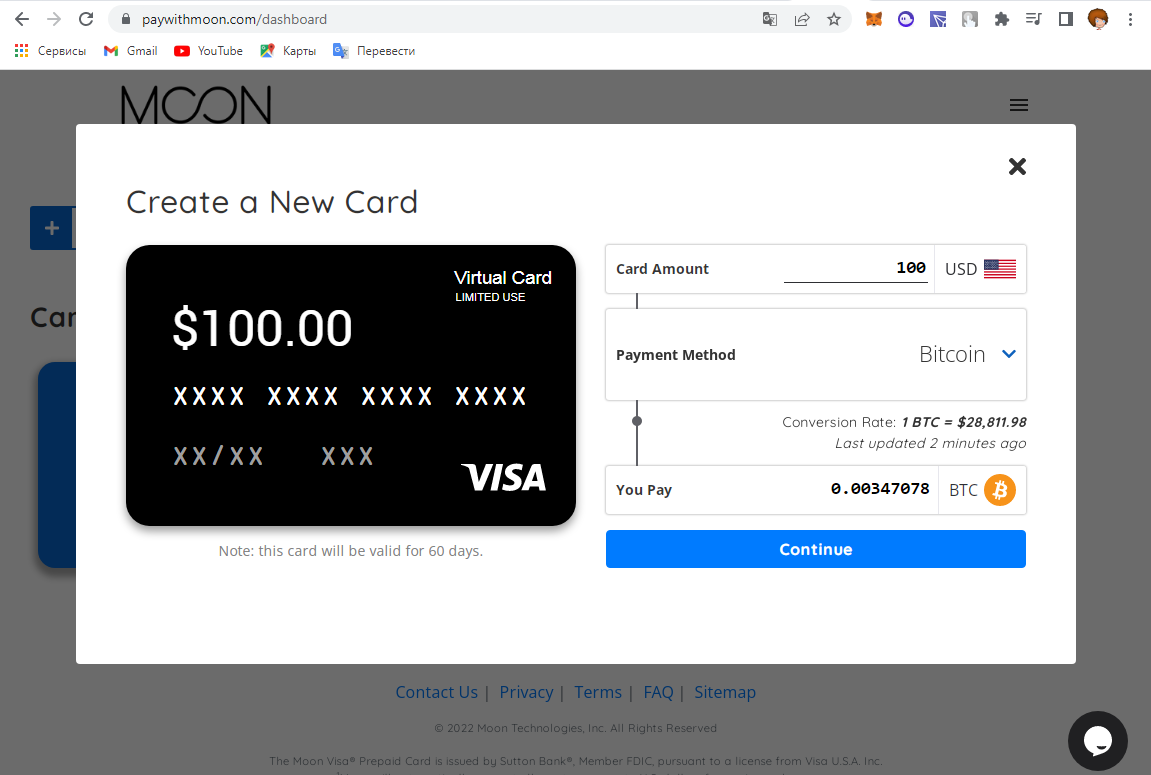Click the USD currency flag selector
Image resolution: width=1151 pixels, height=775 pixels.
coord(980,269)
